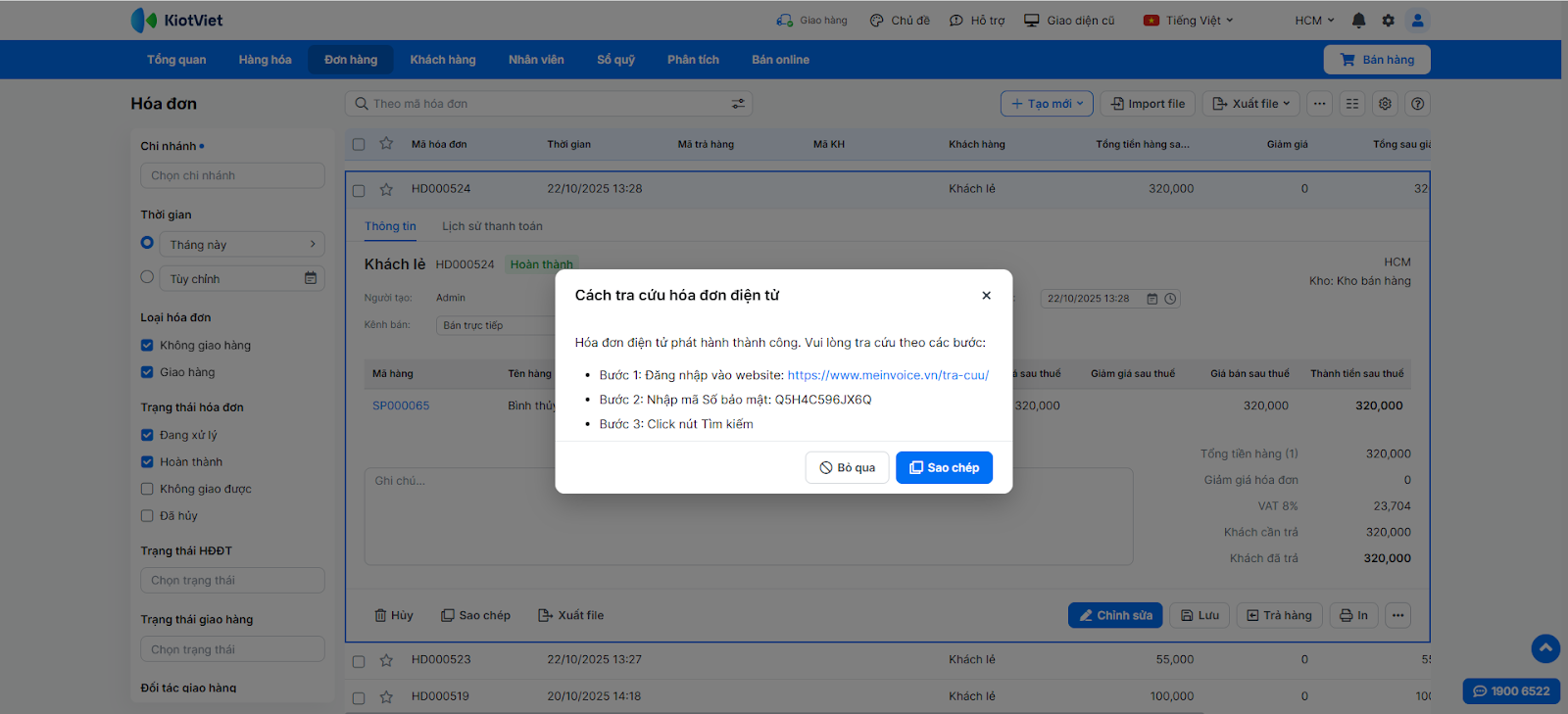Open Hàng hóa menu

[265, 60]
